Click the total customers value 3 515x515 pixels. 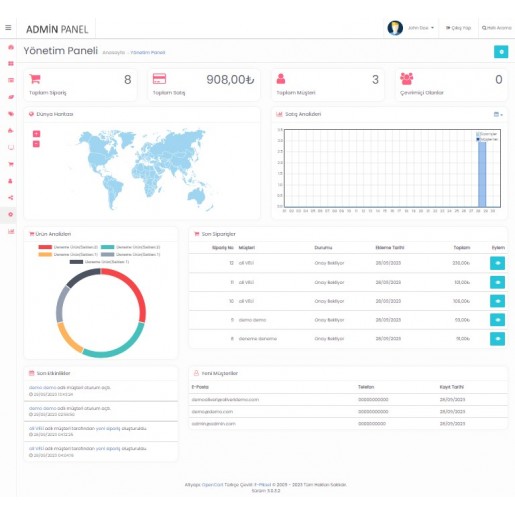coord(375,80)
